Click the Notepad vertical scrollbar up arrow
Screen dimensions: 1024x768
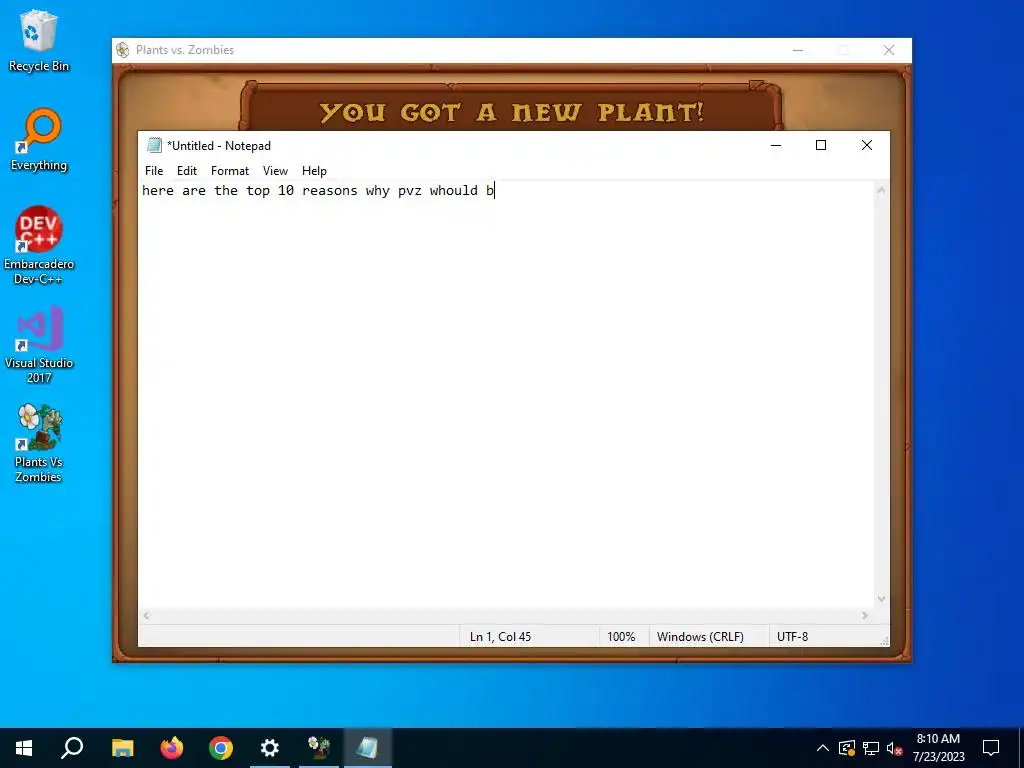pyautogui.click(x=881, y=191)
